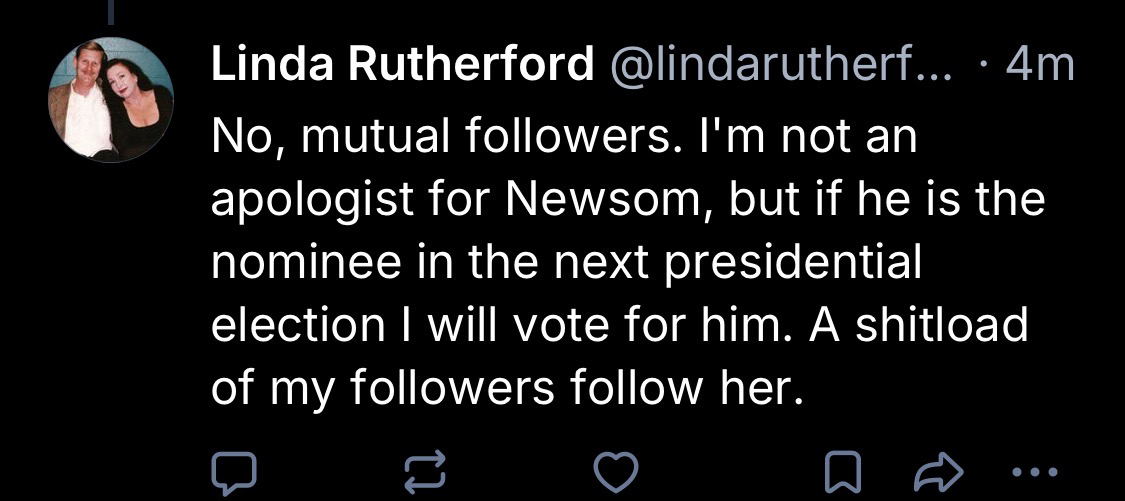Click the man in the profile photo

click(x=86, y=100)
